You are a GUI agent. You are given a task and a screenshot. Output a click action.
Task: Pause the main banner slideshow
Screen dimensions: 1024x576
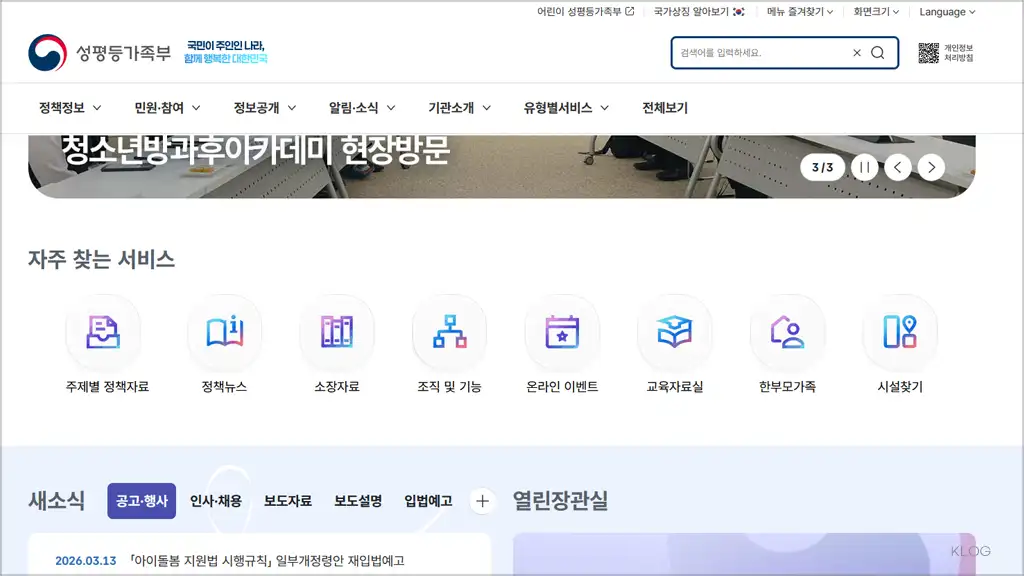point(863,167)
